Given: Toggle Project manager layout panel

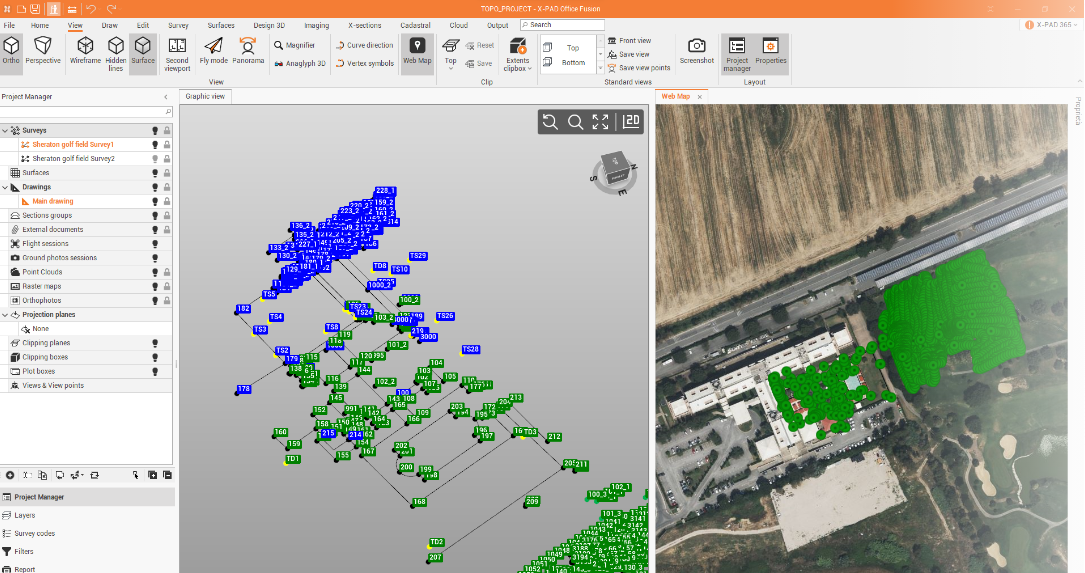Looking at the screenshot, I should click(x=737, y=54).
